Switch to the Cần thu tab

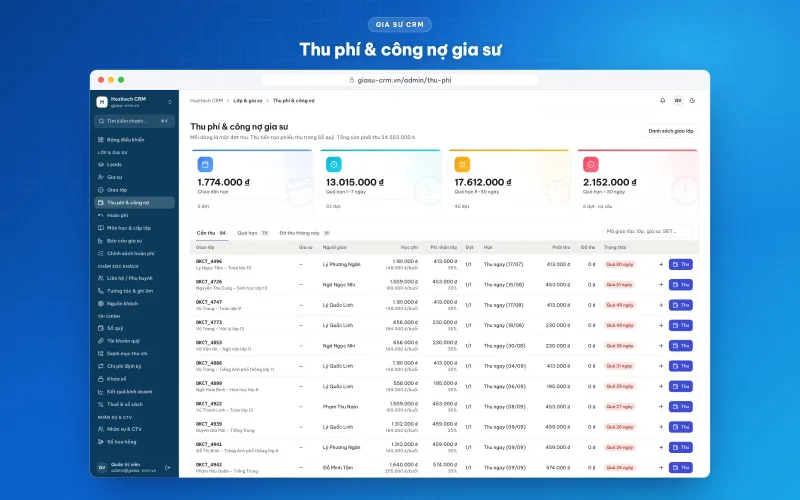point(211,233)
